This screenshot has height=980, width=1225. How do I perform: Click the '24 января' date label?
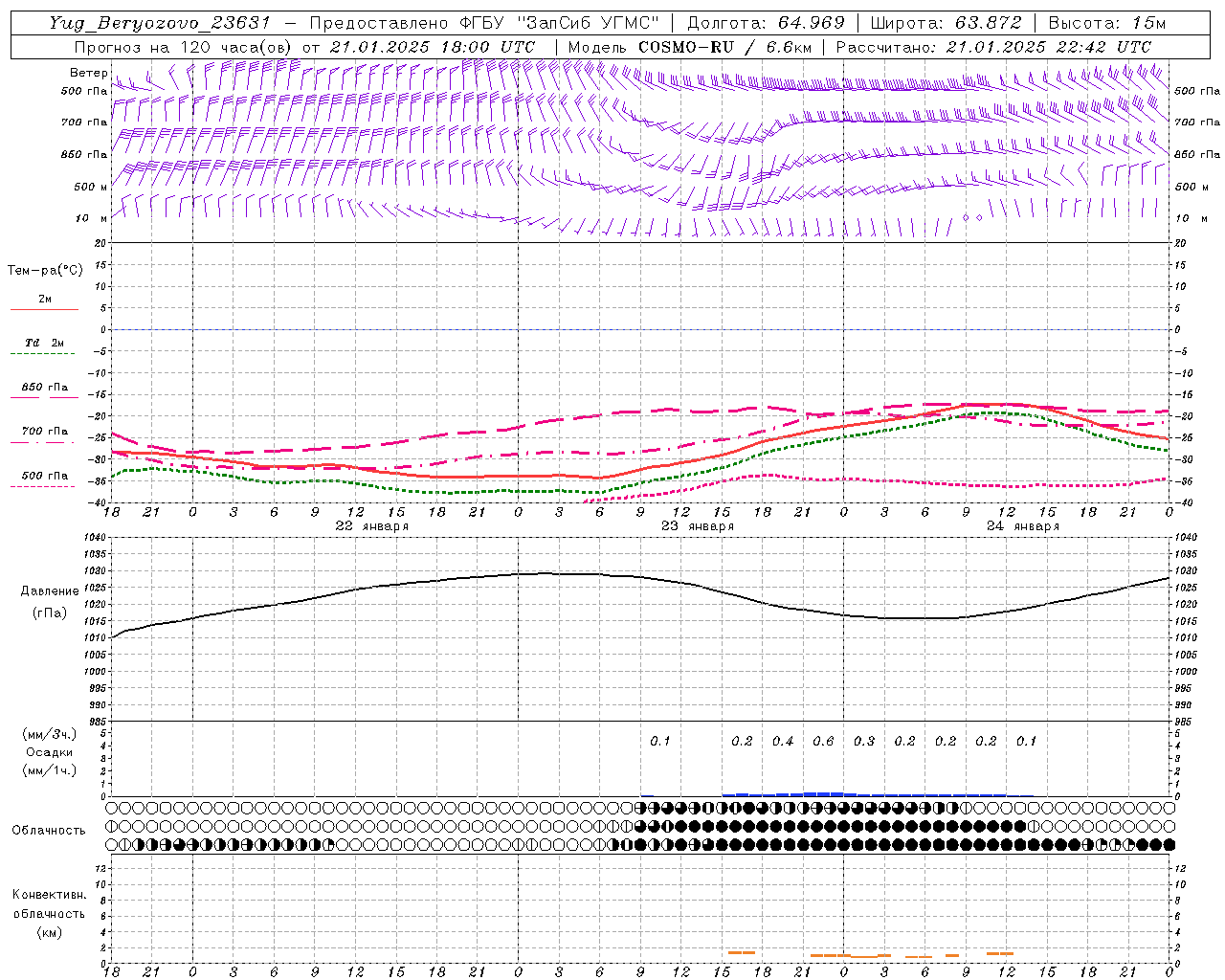pyautogui.click(x=1023, y=526)
